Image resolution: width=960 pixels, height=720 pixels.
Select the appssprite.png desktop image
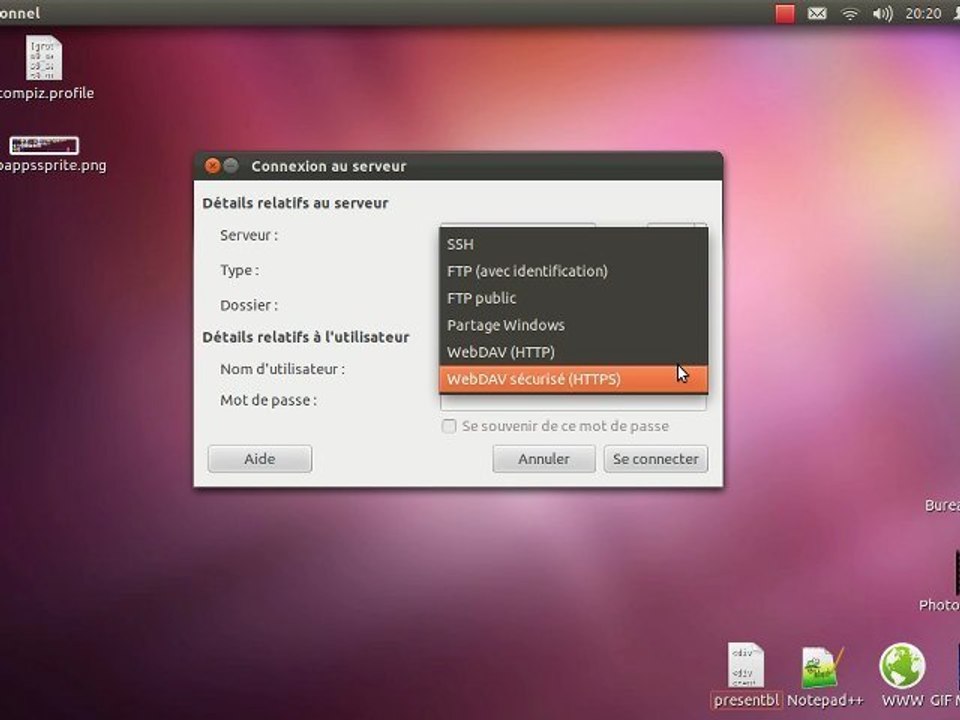coord(44,154)
